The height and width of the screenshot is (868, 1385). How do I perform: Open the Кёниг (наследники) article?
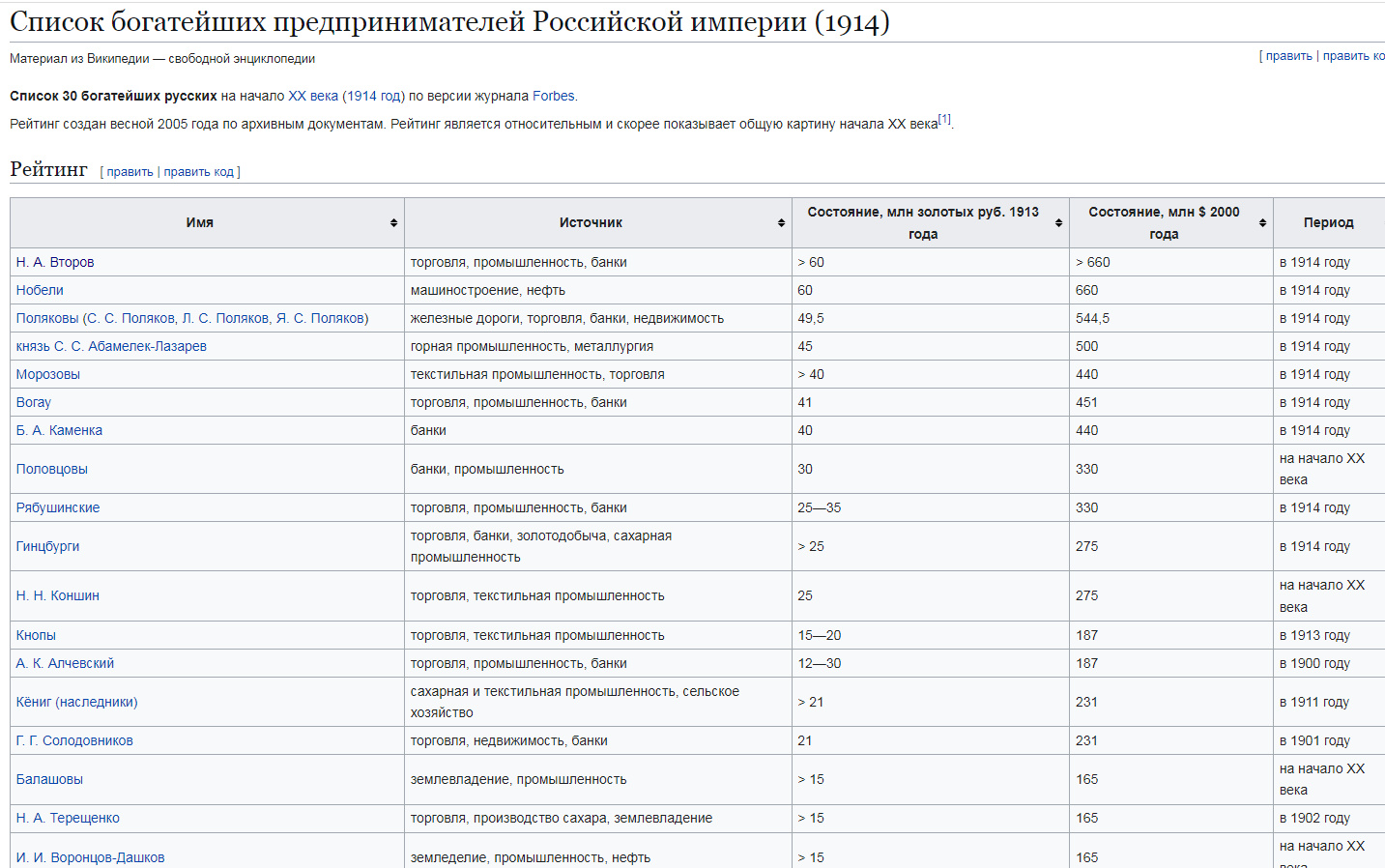point(77,702)
